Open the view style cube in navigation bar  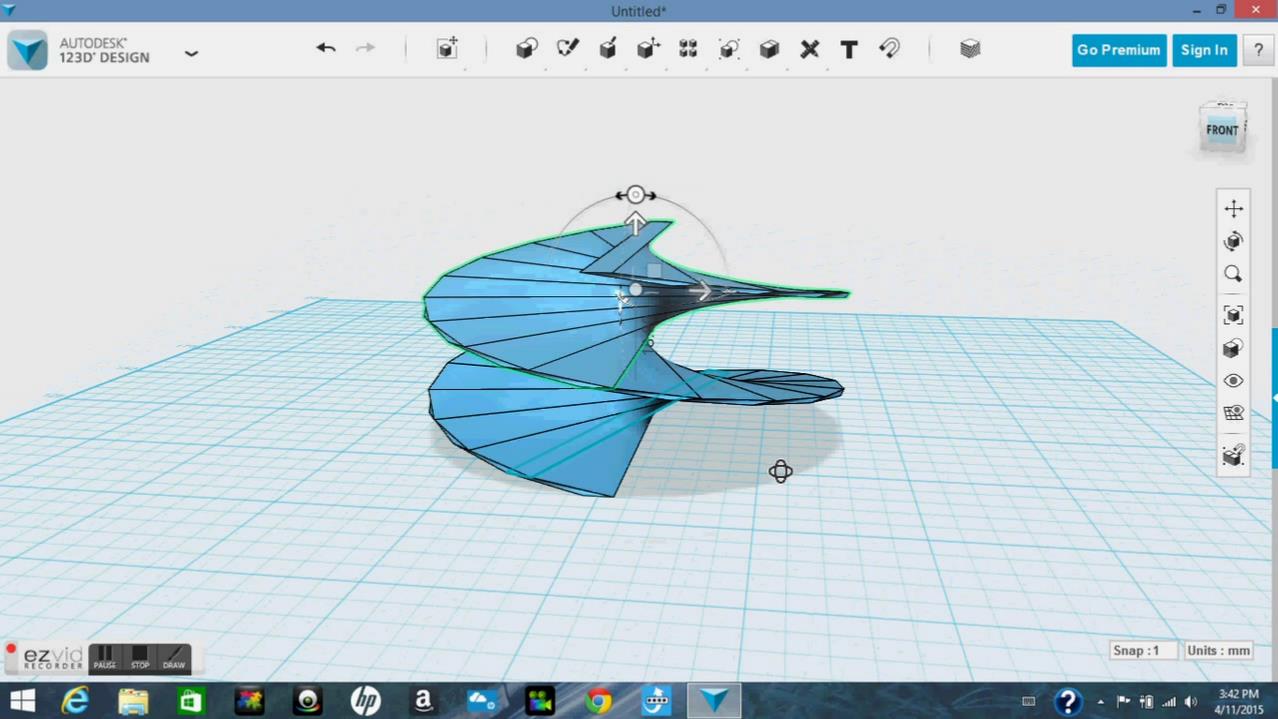click(x=1233, y=348)
